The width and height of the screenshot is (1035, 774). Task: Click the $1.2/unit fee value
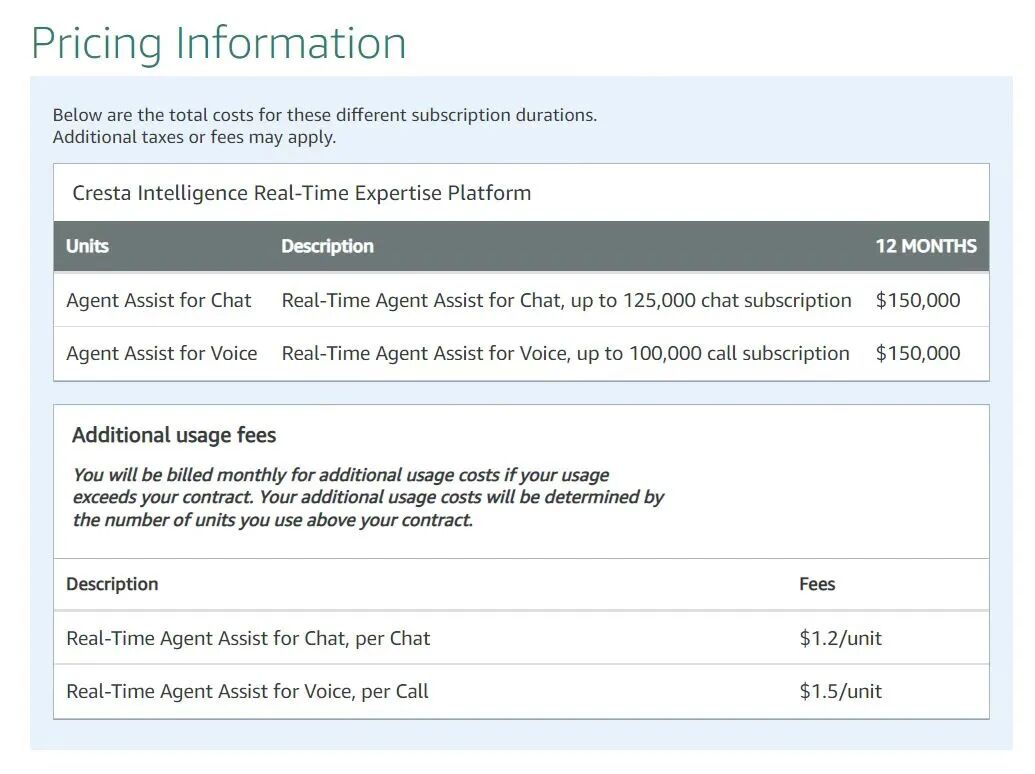[840, 638]
